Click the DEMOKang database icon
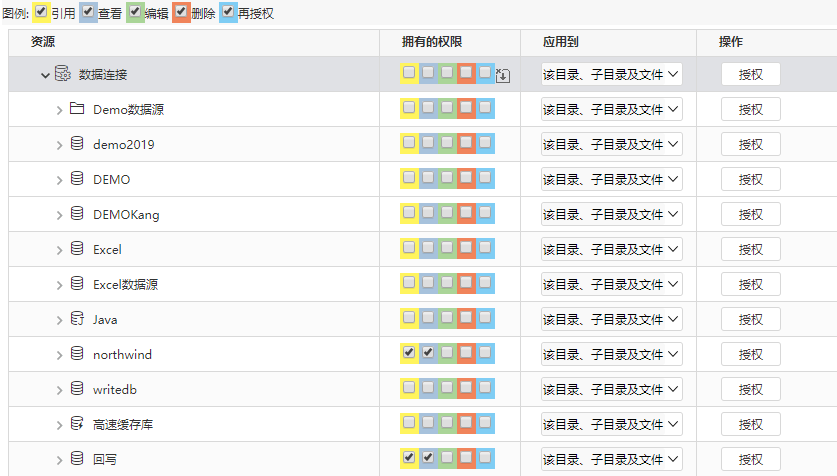This screenshot has height=476, width=837. click(x=77, y=213)
